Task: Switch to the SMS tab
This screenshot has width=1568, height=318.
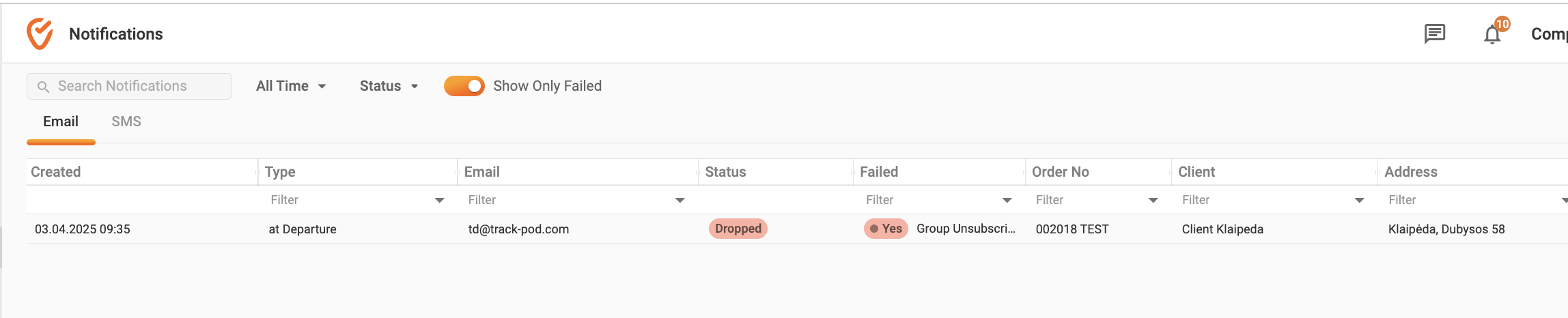Action: point(126,121)
